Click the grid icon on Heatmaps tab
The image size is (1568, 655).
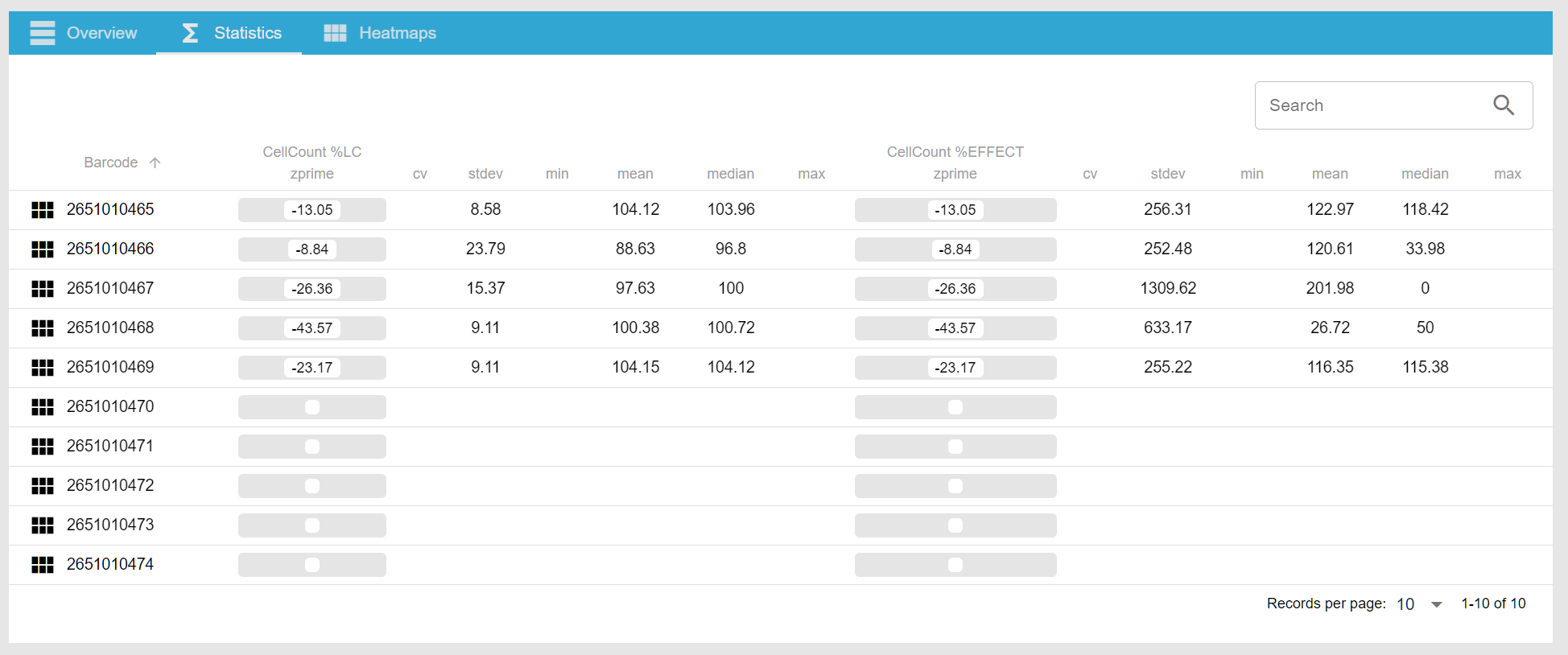tap(335, 33)
